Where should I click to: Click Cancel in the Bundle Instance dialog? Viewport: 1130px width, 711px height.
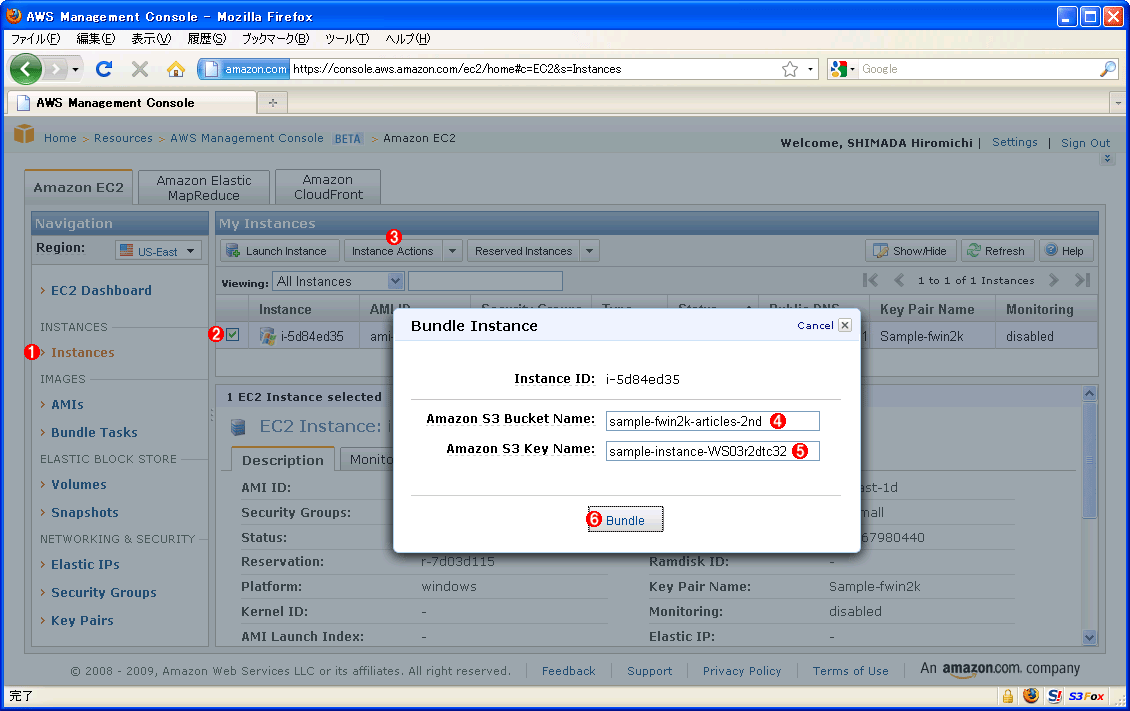tap(815, 326)
